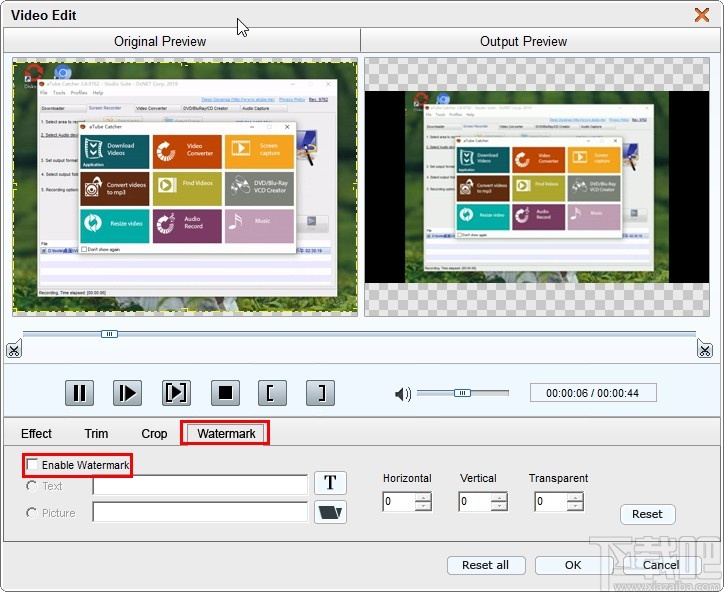Set trim end with right bracket button
This screenshot has width=724, height=592.
320,393
